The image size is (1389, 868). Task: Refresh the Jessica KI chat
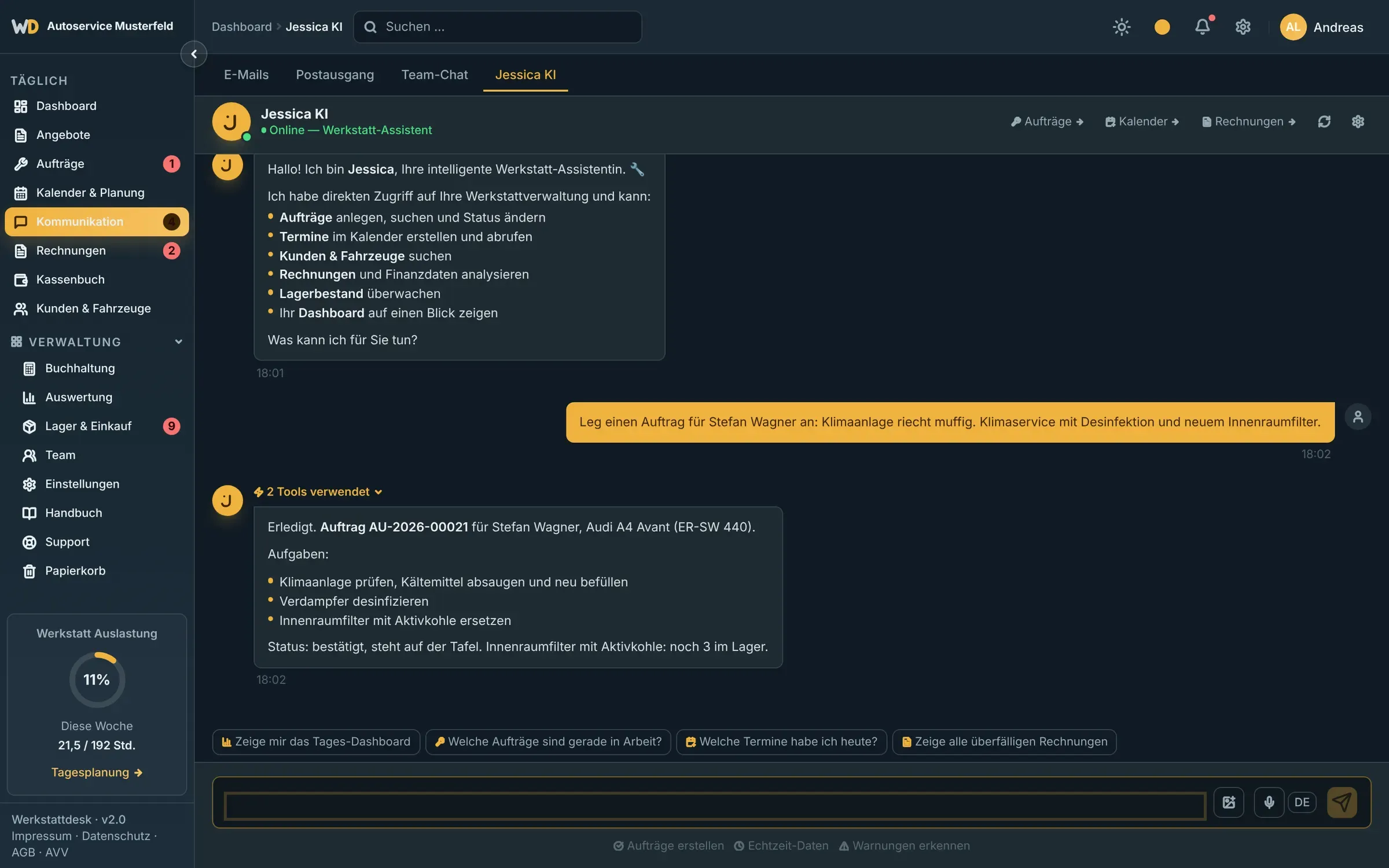[x=1324, y=122]
